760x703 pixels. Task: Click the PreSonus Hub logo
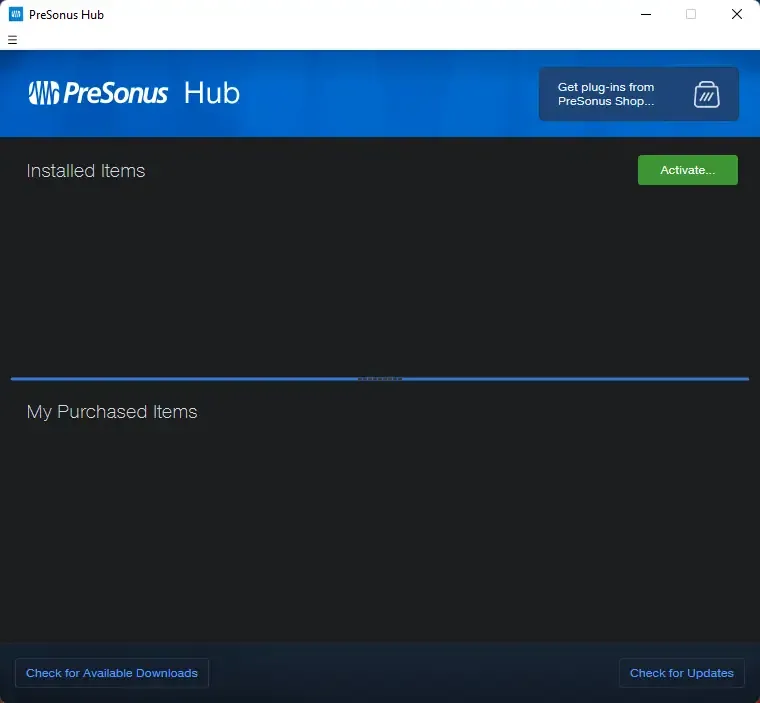134,93
